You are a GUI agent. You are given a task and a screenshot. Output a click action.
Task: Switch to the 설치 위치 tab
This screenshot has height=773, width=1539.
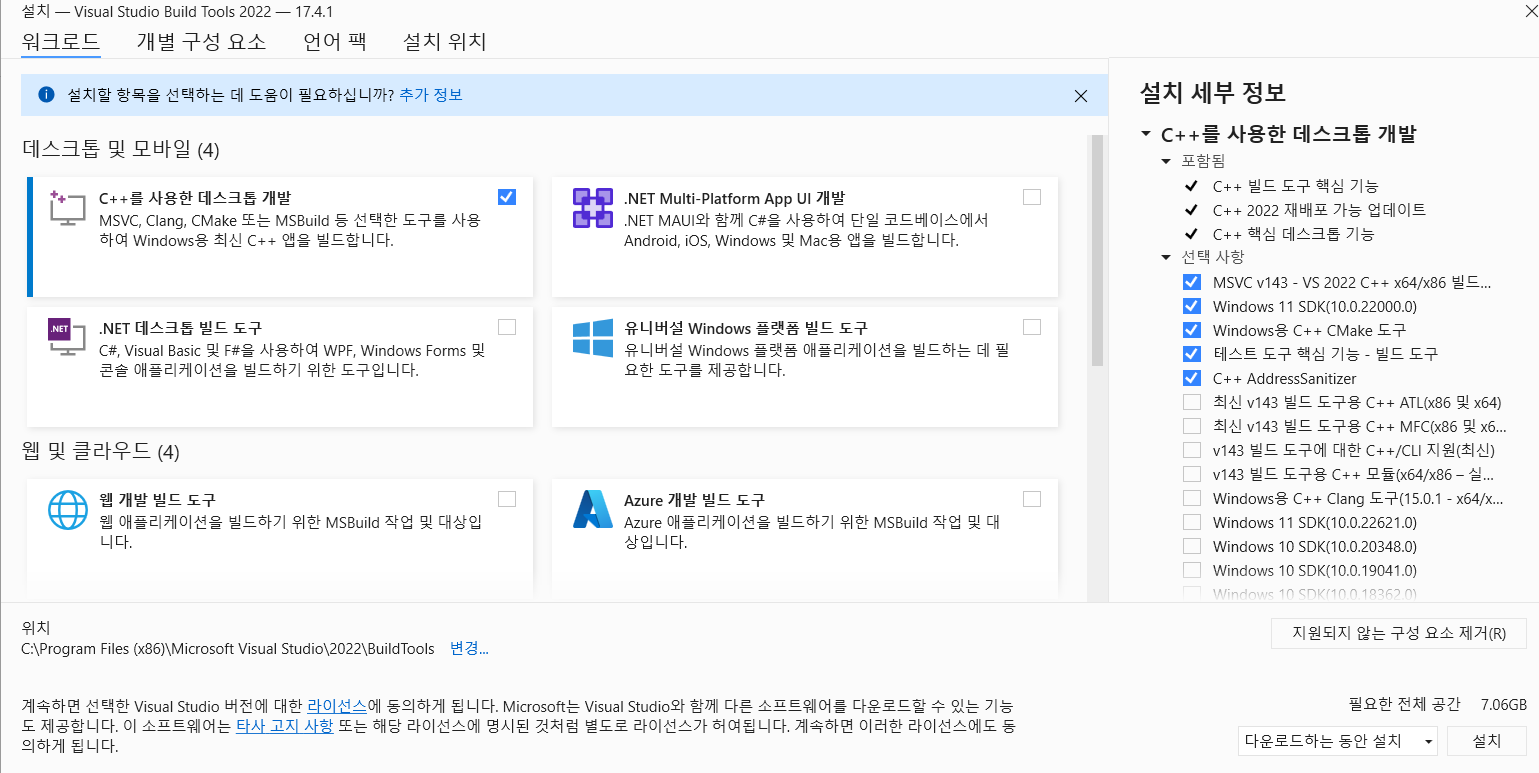[x=444, y=42]
